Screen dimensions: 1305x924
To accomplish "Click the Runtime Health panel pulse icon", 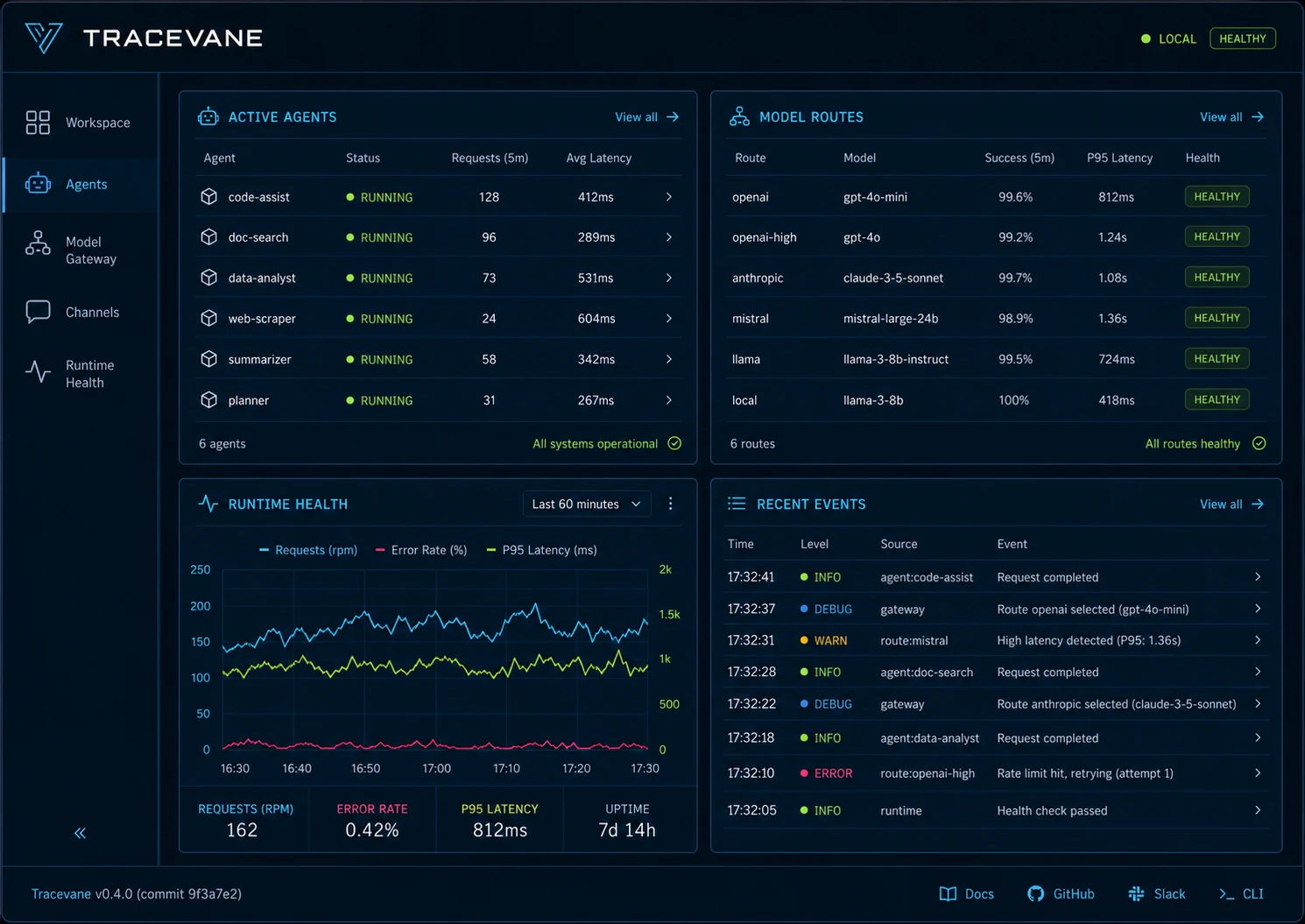I will tap(208, 504).
